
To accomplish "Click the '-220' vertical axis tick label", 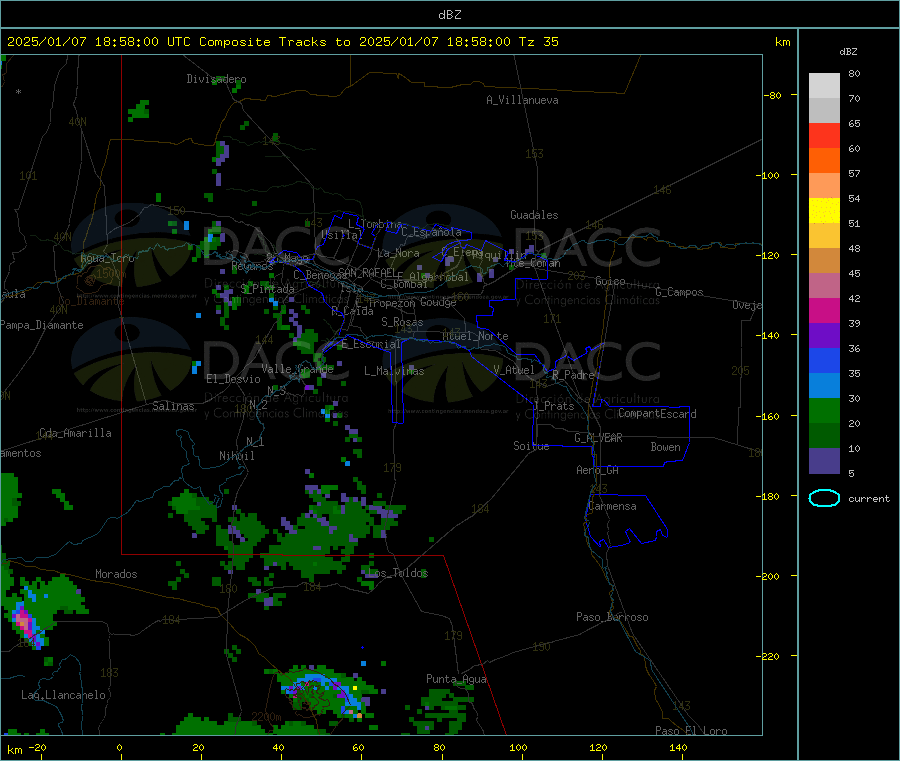I will (x=770, y=656).
